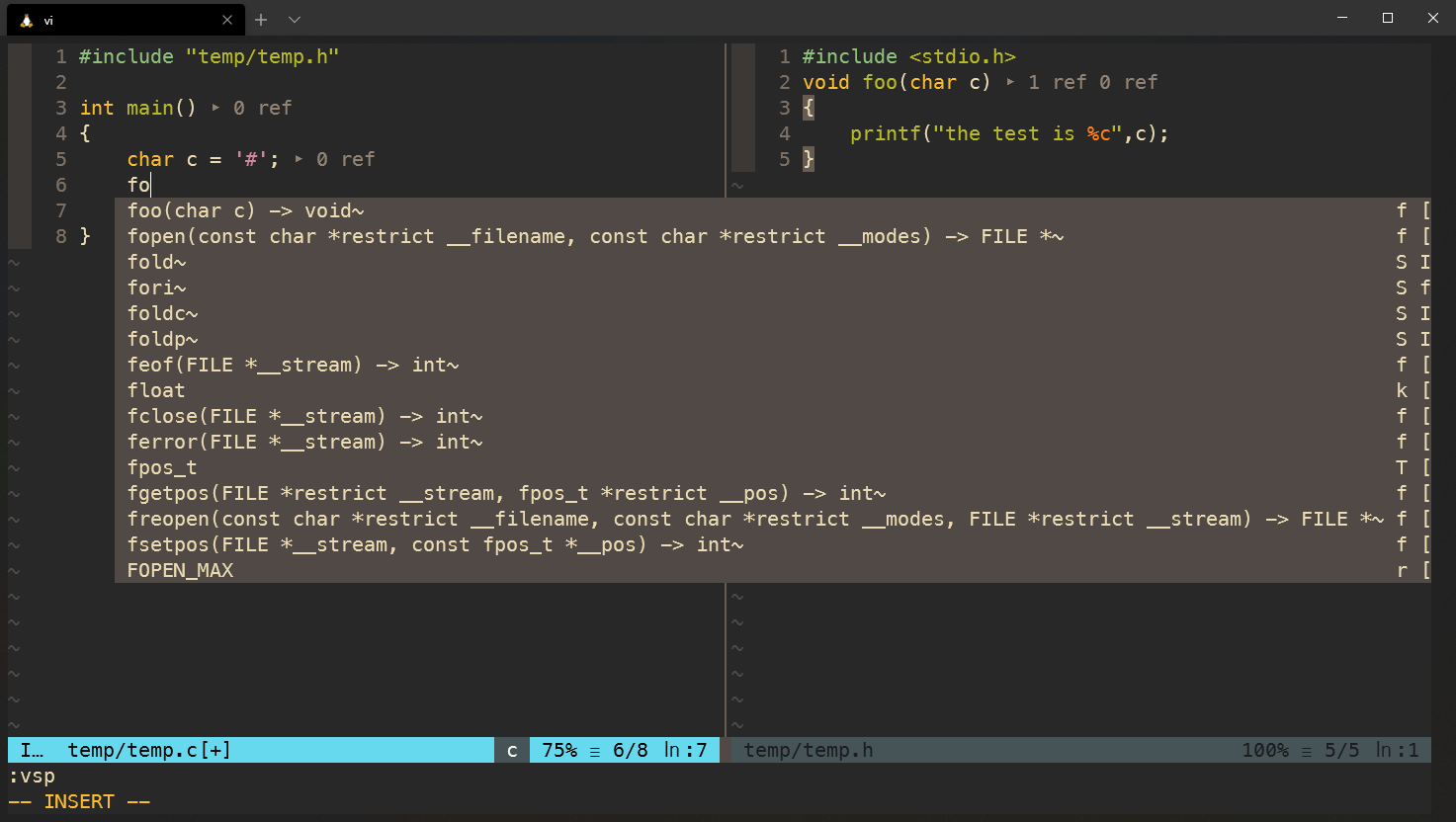This screenshot has height=822, width=1456.
Task: Click the penguin icon on the terminal tab
Action: (x=28, y=20)
